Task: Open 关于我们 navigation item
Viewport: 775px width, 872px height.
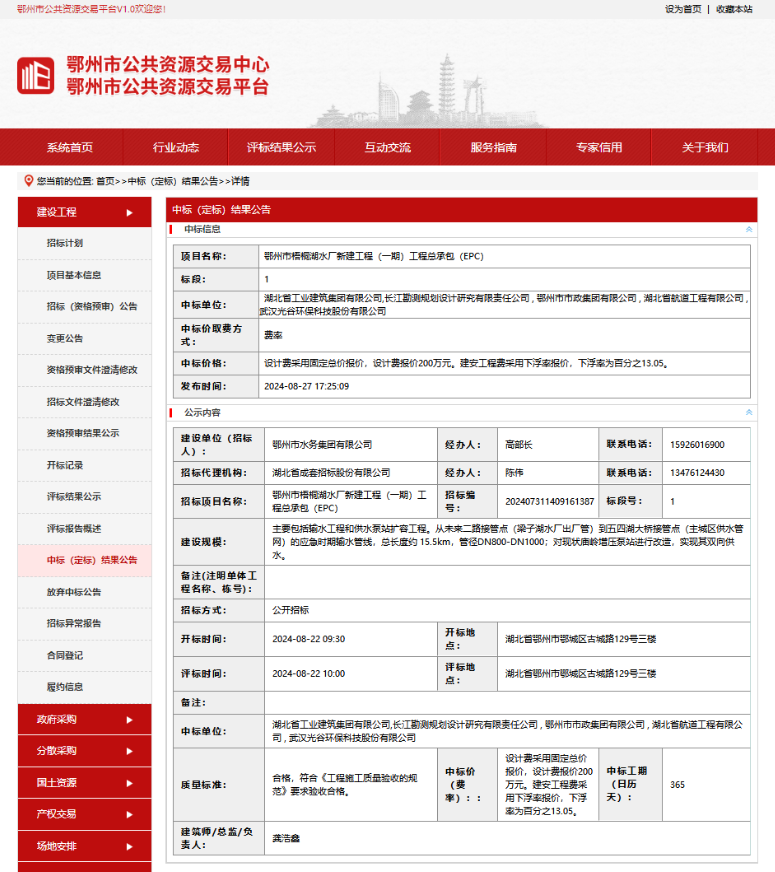Action: [x=705, y=147]
